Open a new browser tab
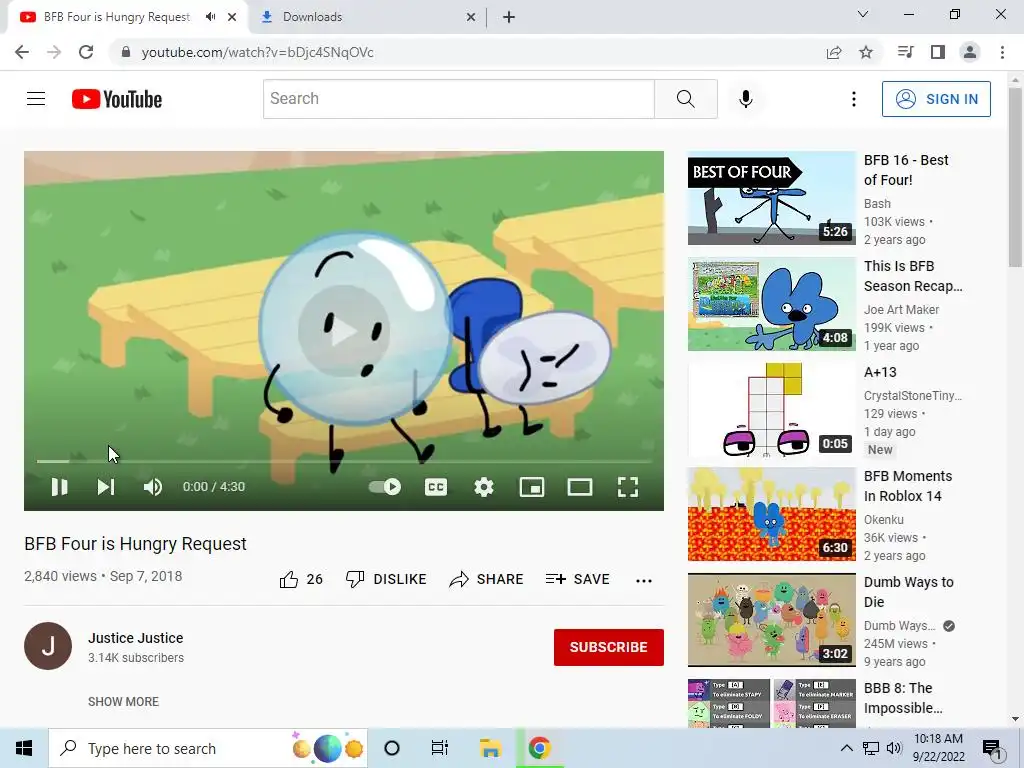 [509, 17]
